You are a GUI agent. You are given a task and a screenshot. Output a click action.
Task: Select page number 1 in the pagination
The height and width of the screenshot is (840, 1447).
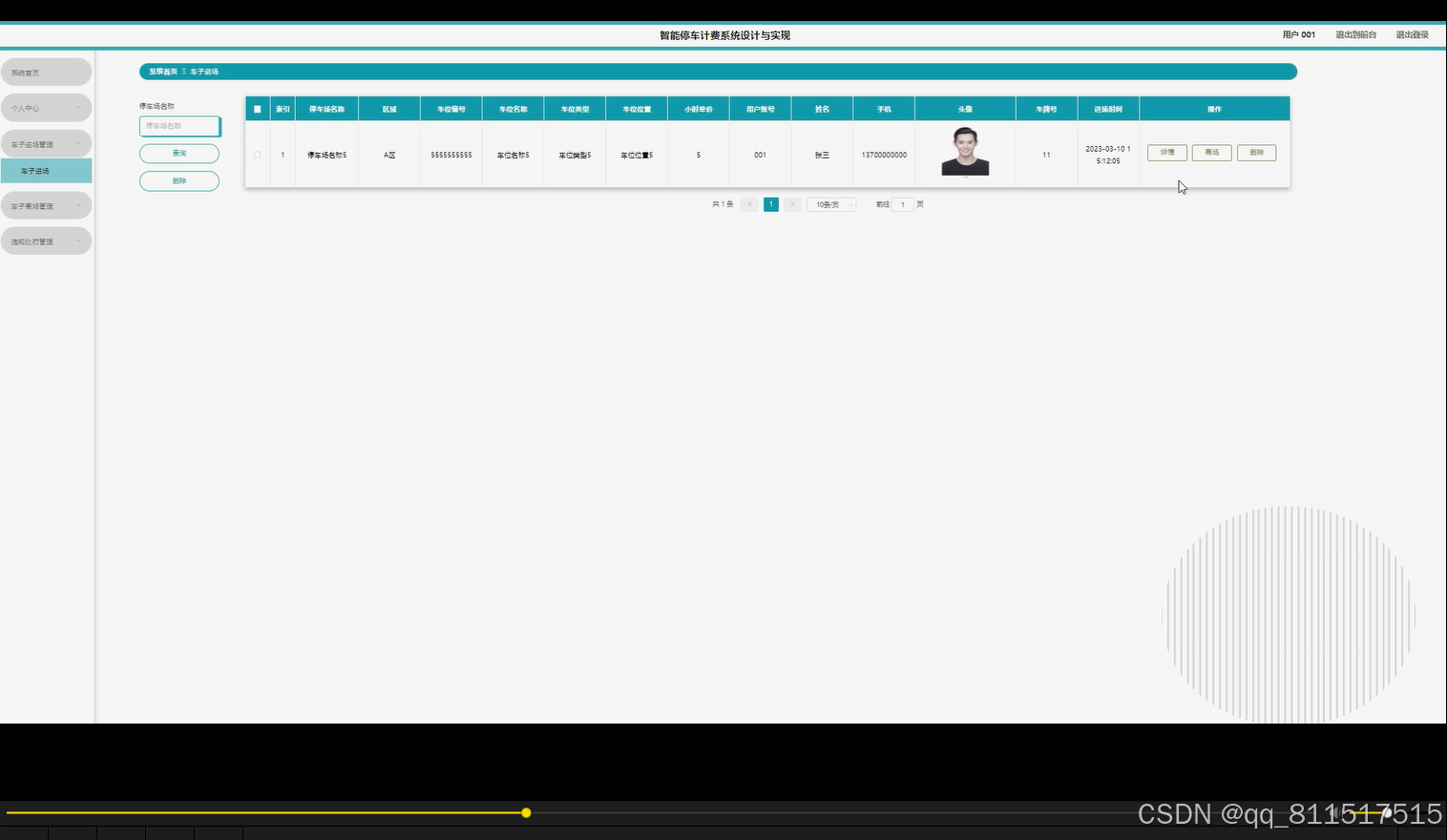point(771,204)
